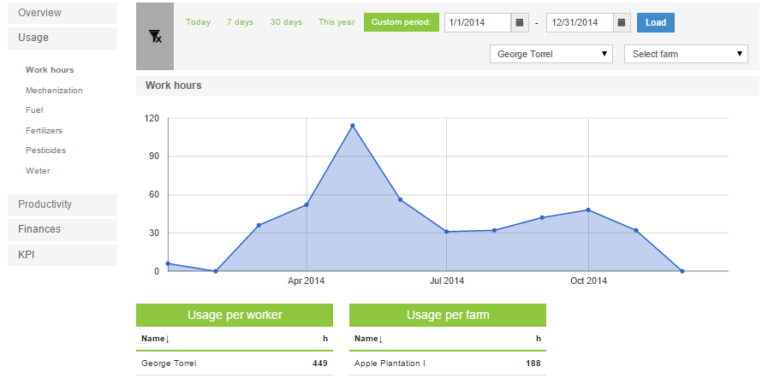Select Fertilizers submenu item

[44, 131]
